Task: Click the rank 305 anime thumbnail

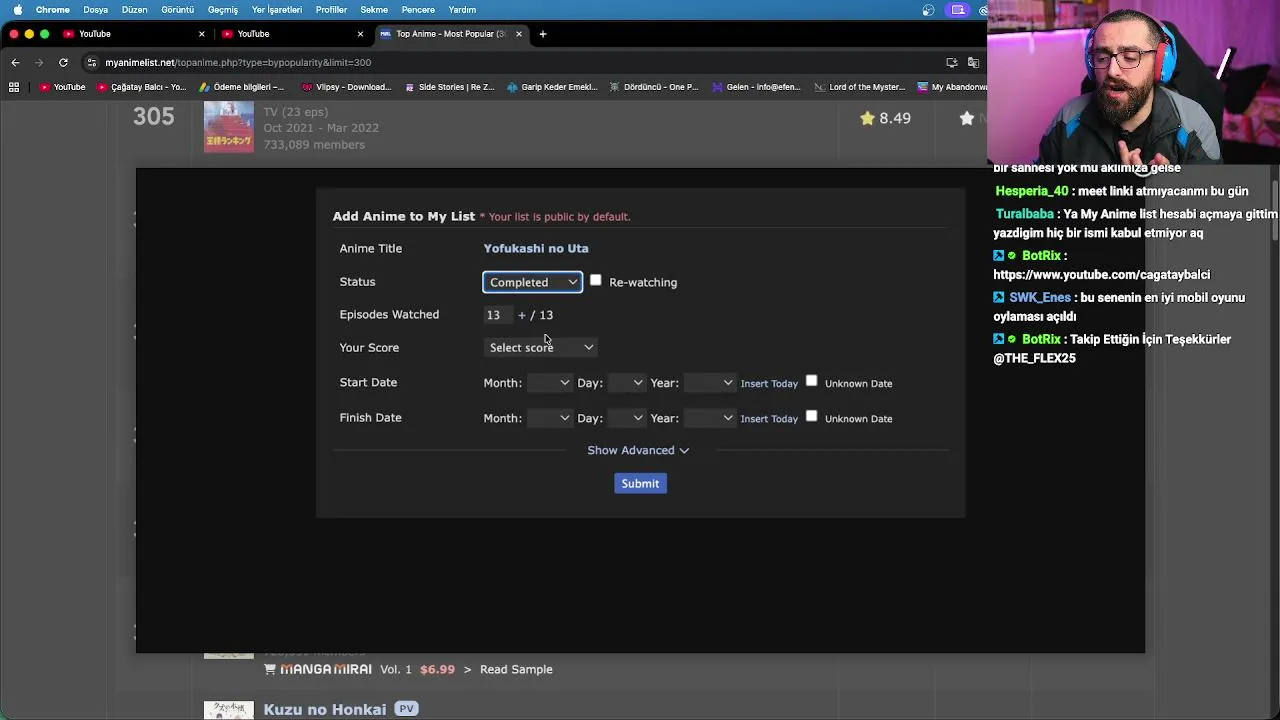Action: (229, 126)
